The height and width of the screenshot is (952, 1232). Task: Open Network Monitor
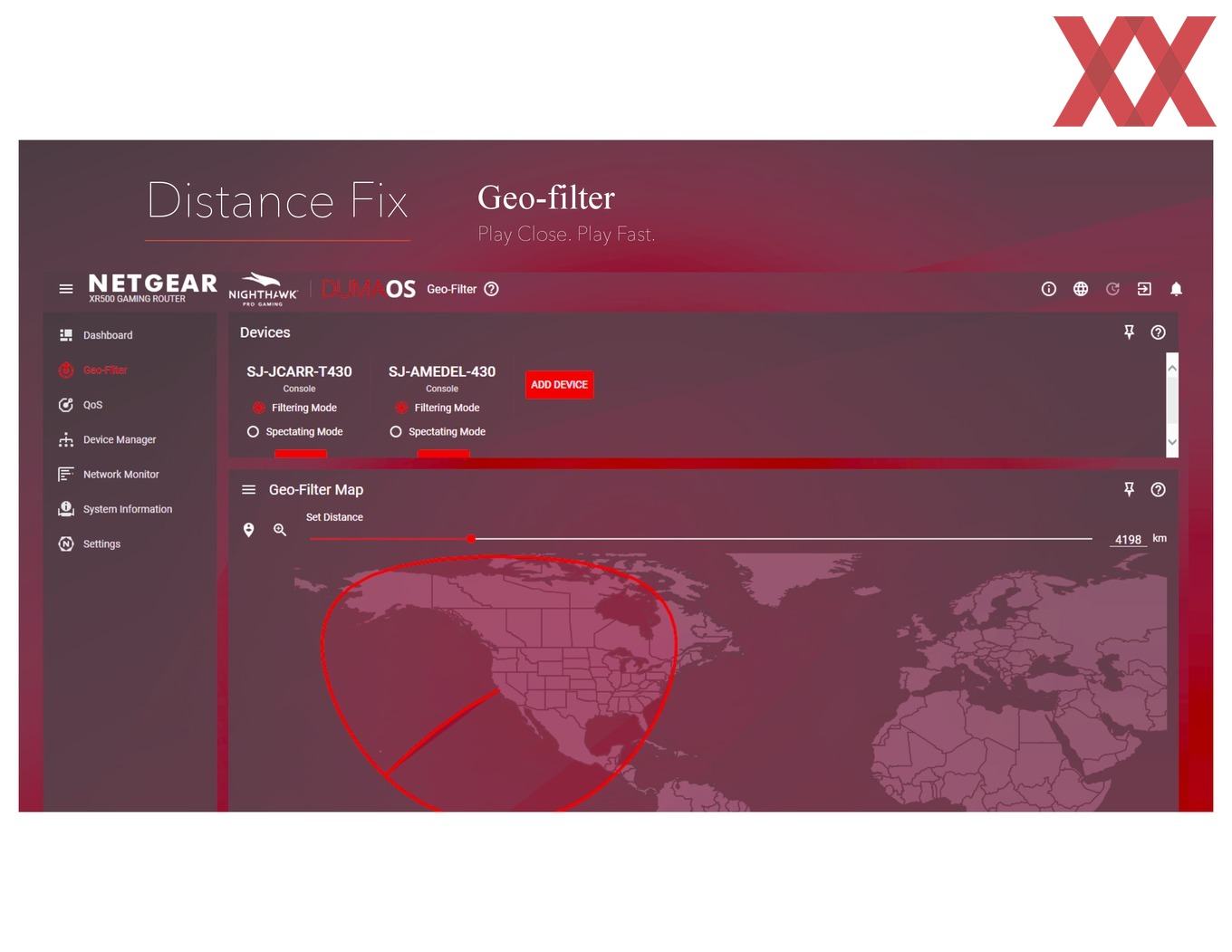(121, 474)
